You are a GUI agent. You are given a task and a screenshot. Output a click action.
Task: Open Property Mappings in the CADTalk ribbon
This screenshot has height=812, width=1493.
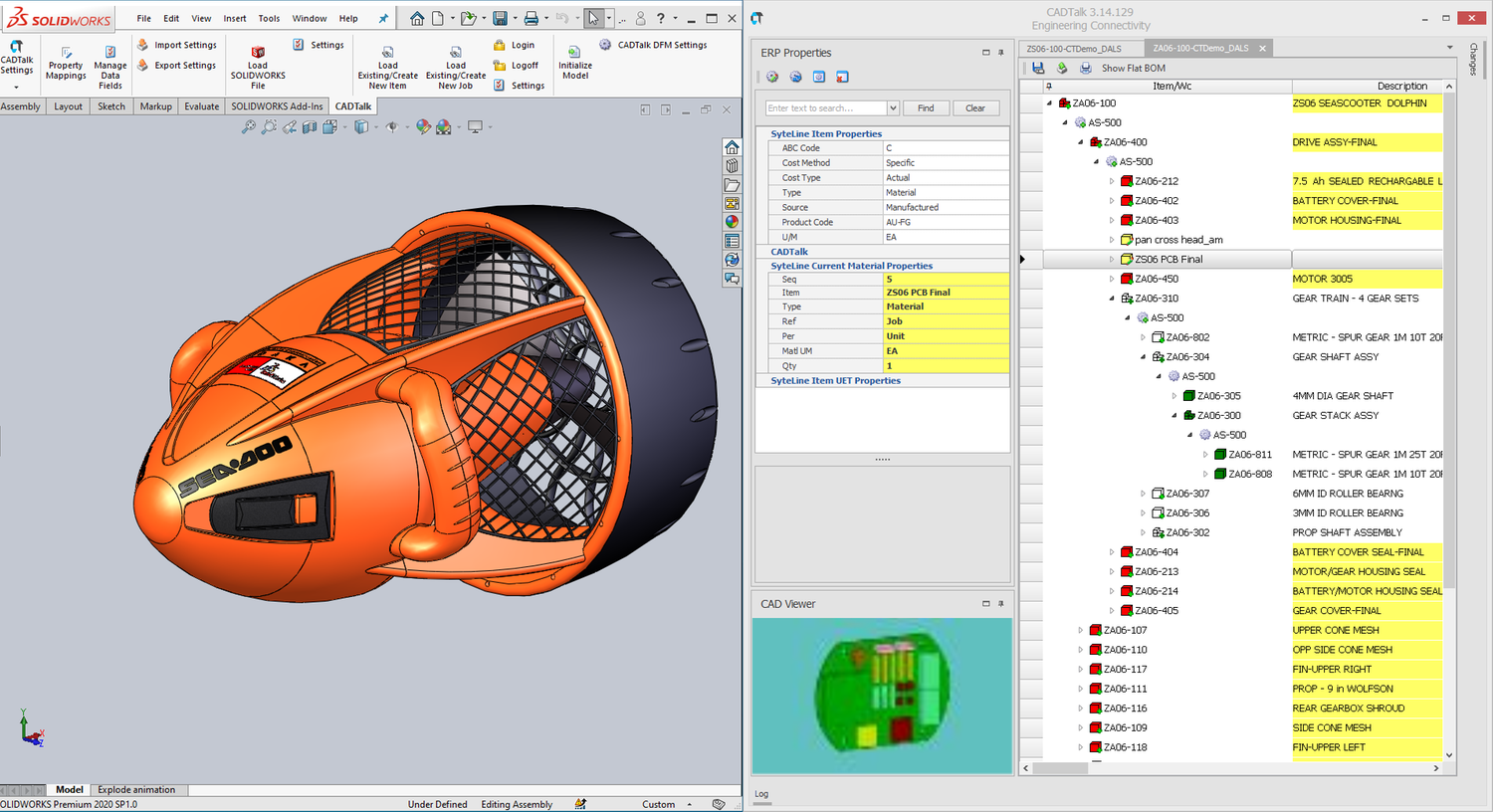pyautogui.click(x=66, y=54)
